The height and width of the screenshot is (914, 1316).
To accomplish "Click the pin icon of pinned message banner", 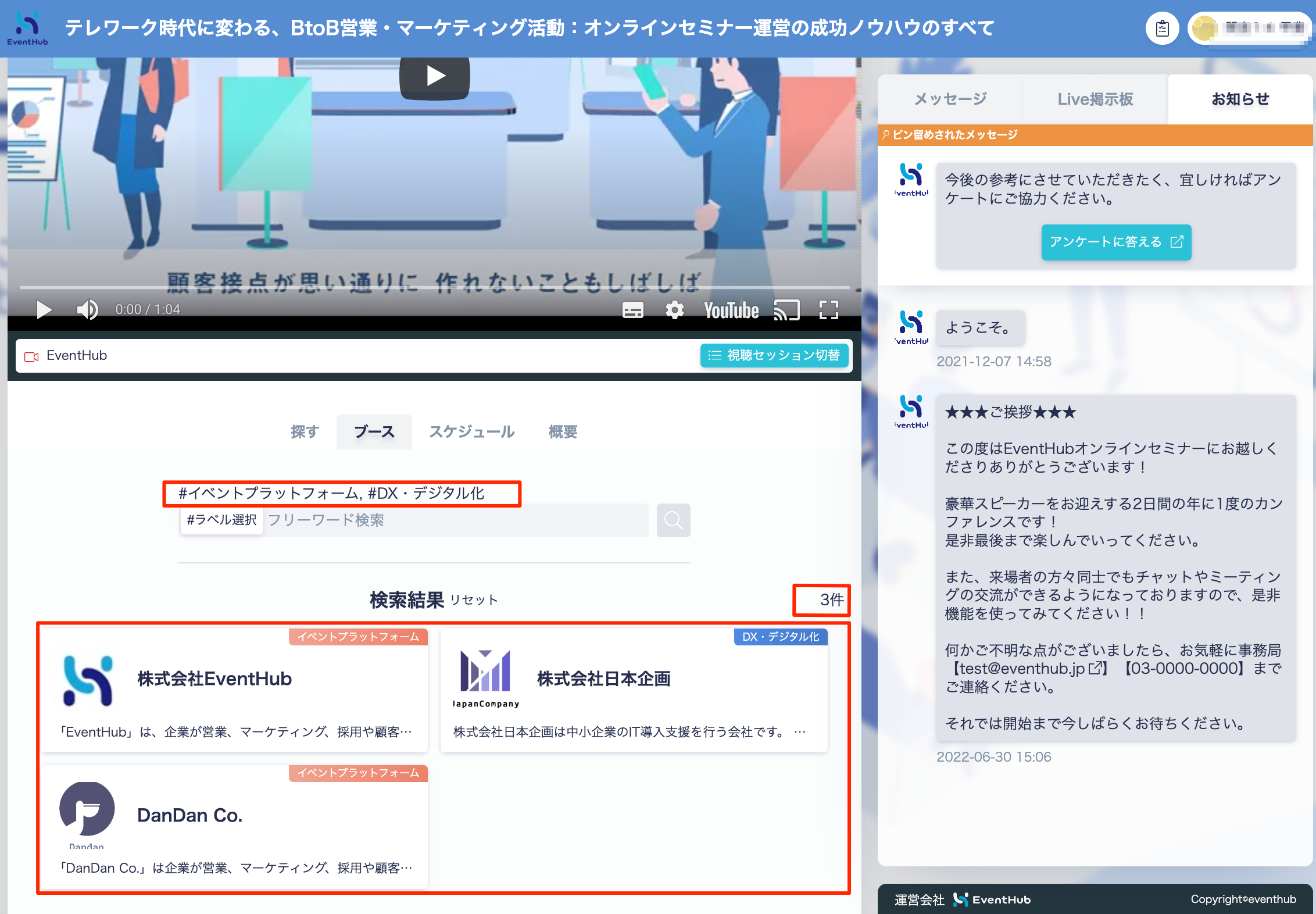I will tap(885, 135).
